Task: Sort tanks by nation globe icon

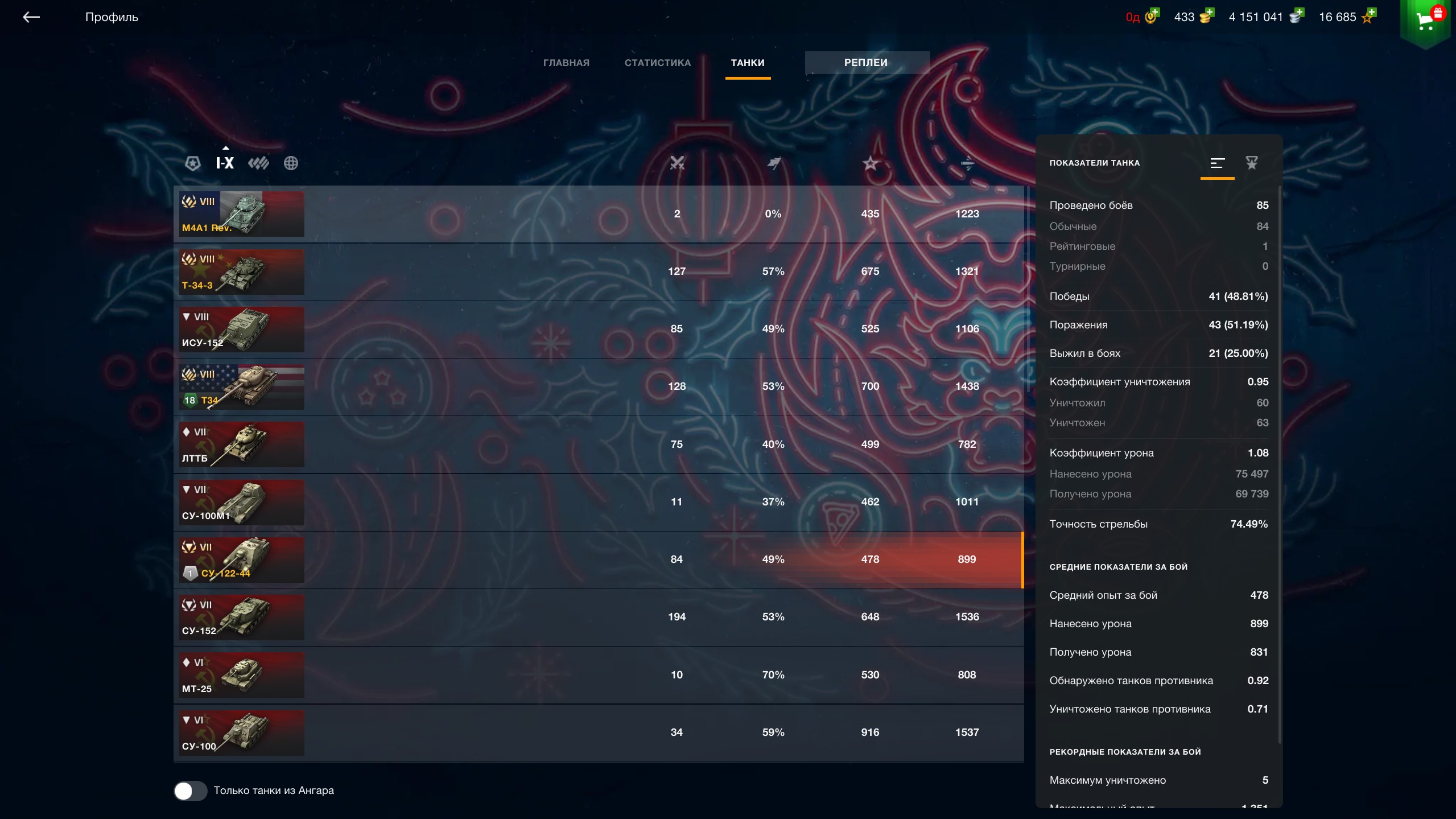Action: coord(291,163)
